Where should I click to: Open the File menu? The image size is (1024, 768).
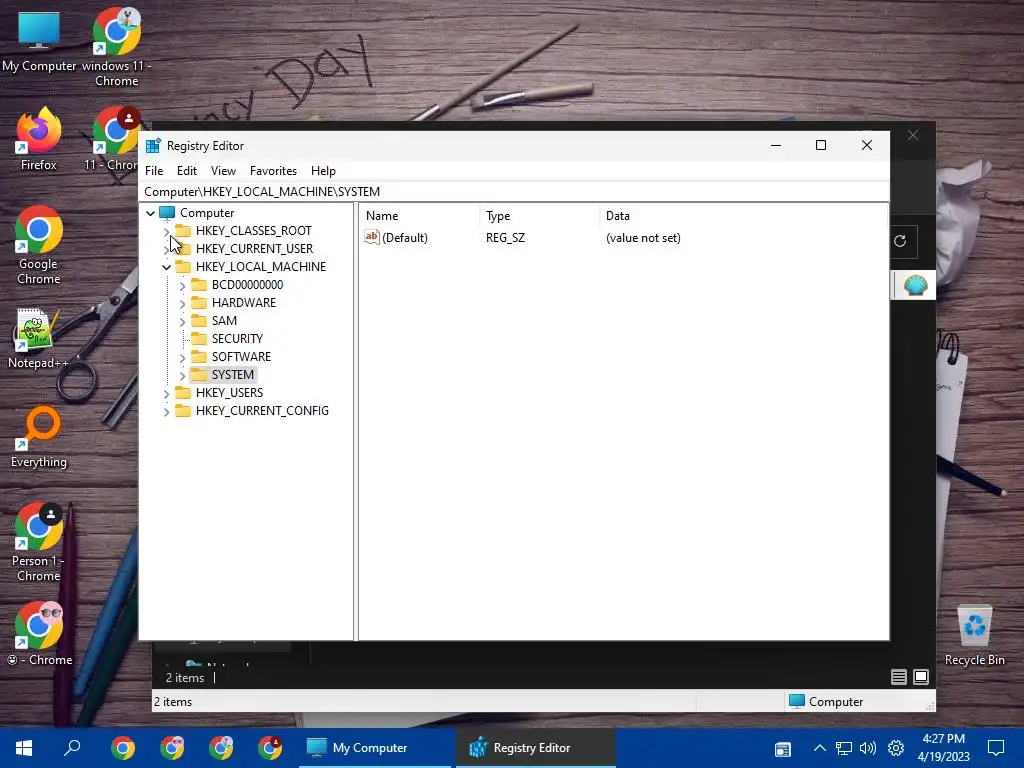(154, 170)
